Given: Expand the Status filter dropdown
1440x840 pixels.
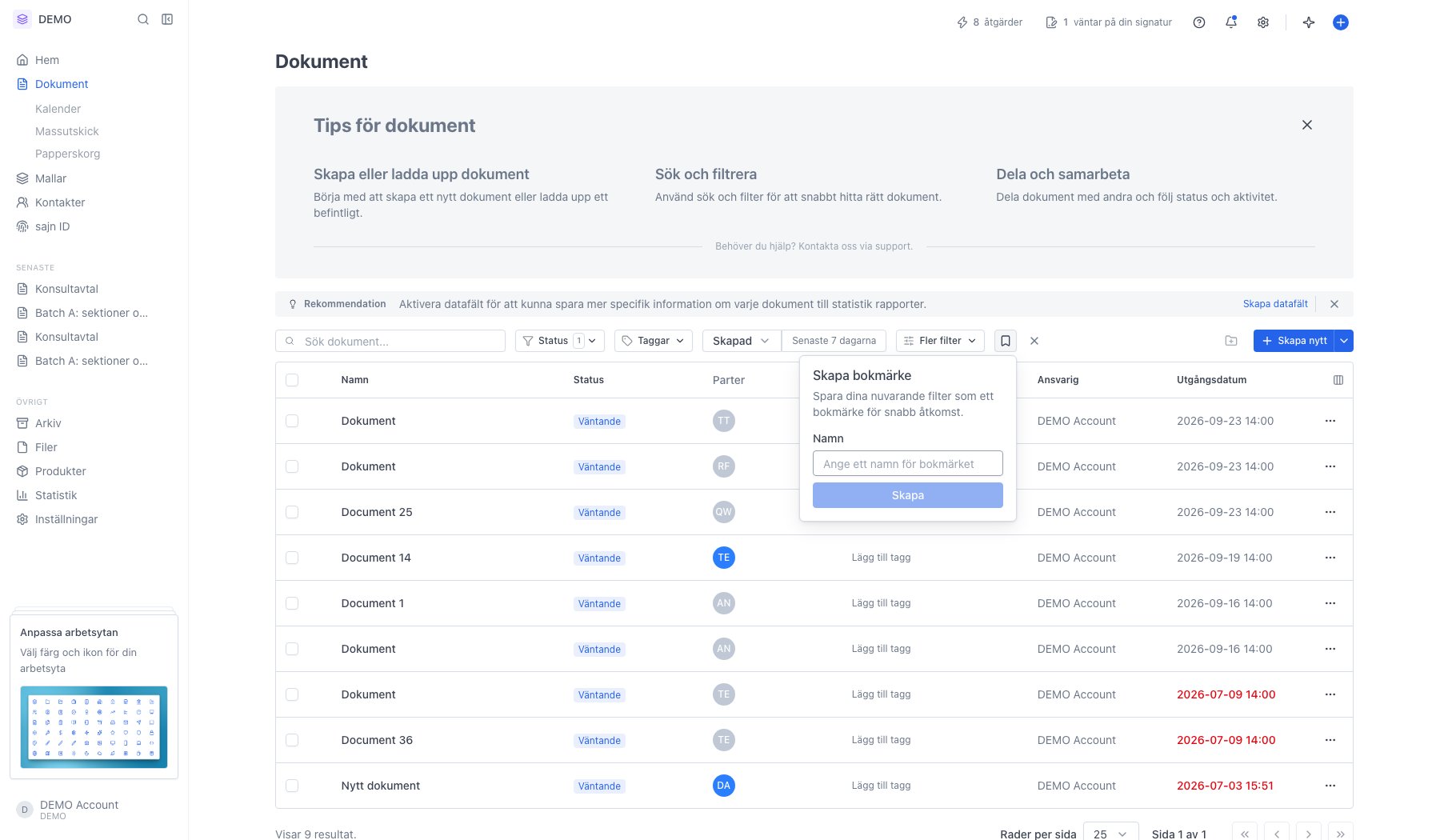Looking at the screenshot, I should click(x=560, y=341).
